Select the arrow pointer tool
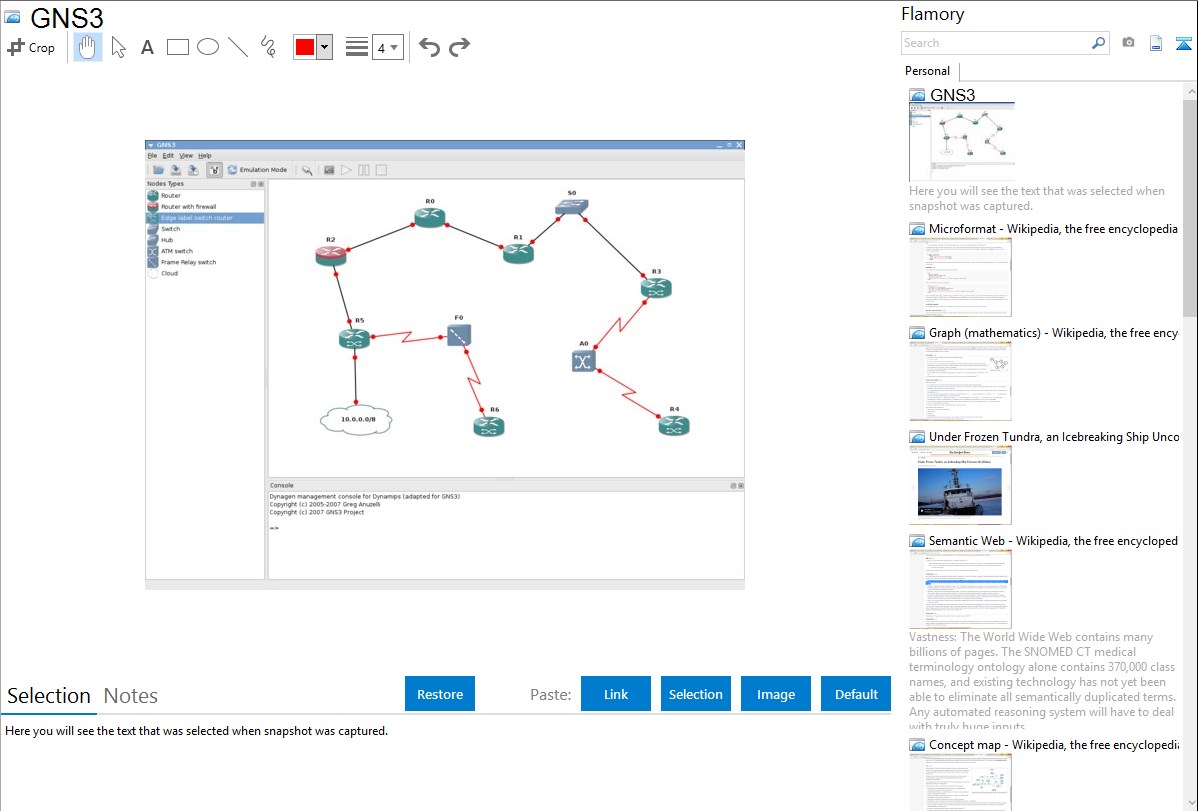 (x=118, y=47)
